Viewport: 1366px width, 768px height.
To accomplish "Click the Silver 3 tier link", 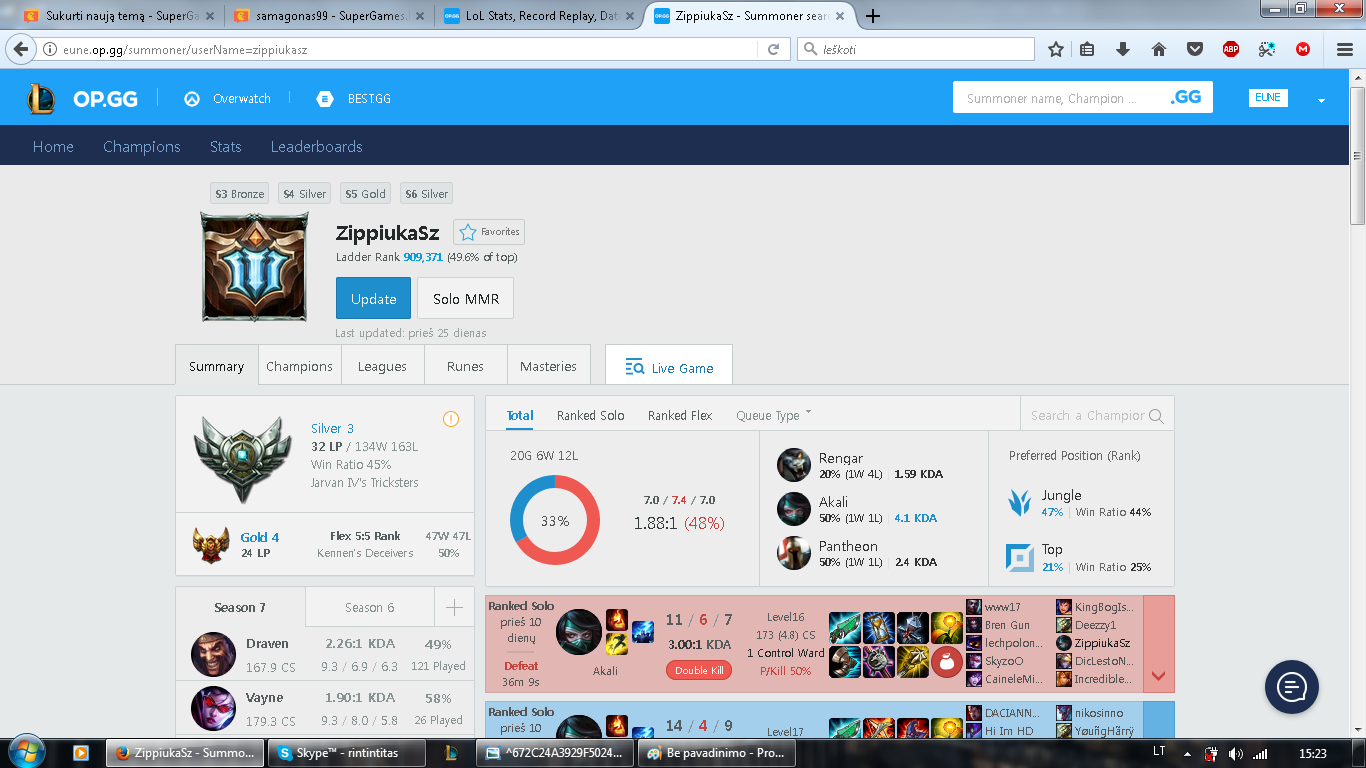I will [x=332, y=428].
